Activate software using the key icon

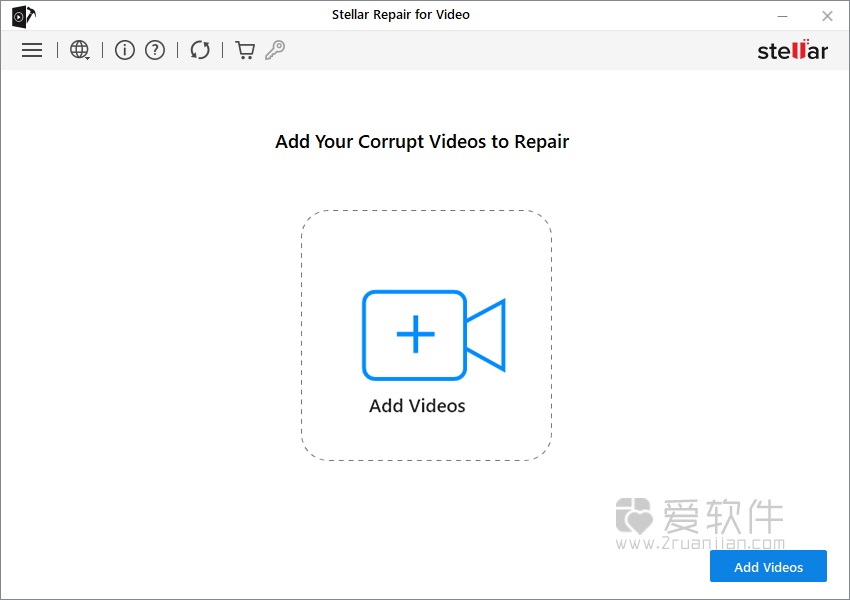275,50
